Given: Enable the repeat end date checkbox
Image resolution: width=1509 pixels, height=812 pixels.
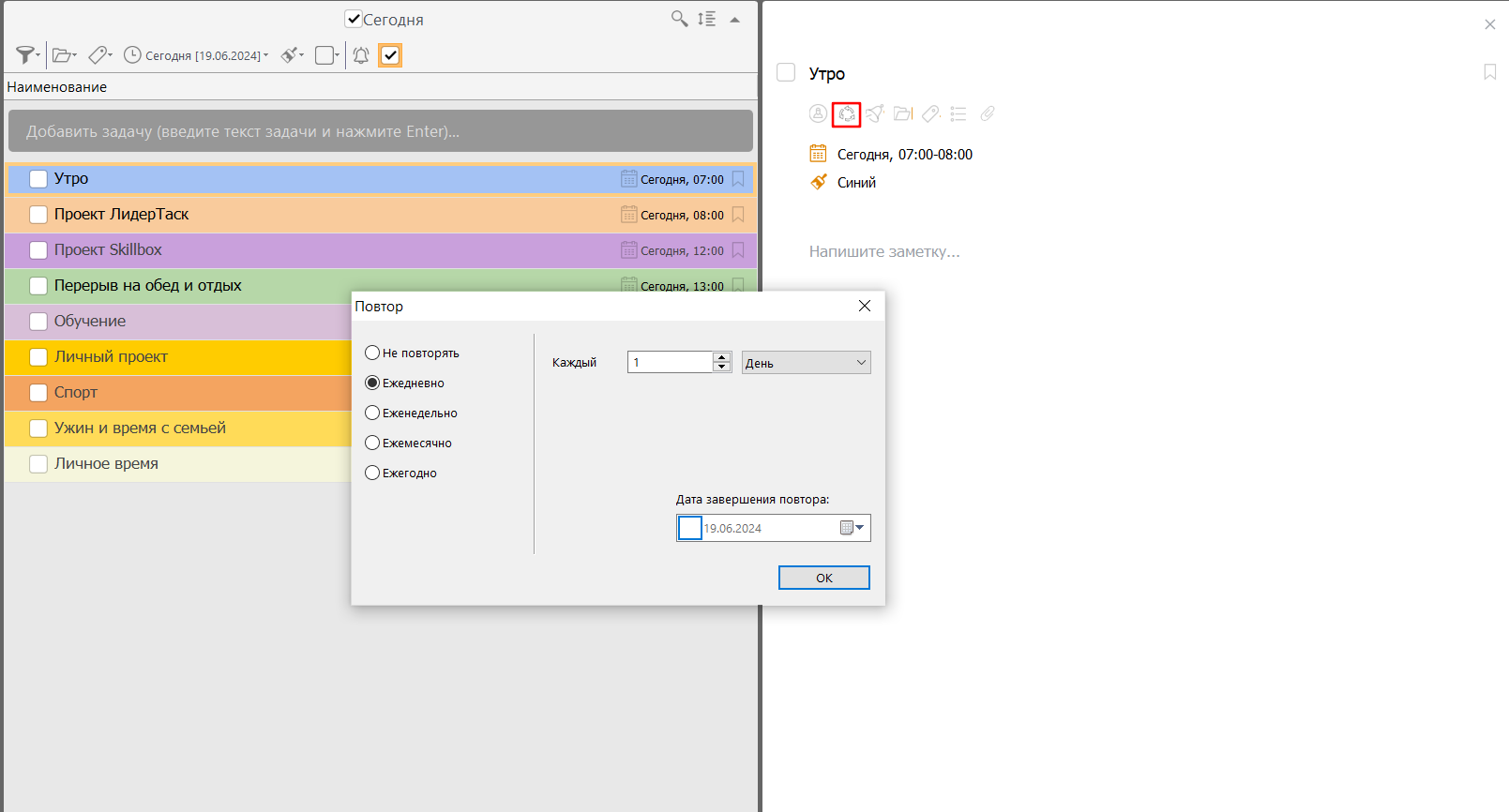Looking at the screenshot, I should click(x=690, y=528).
